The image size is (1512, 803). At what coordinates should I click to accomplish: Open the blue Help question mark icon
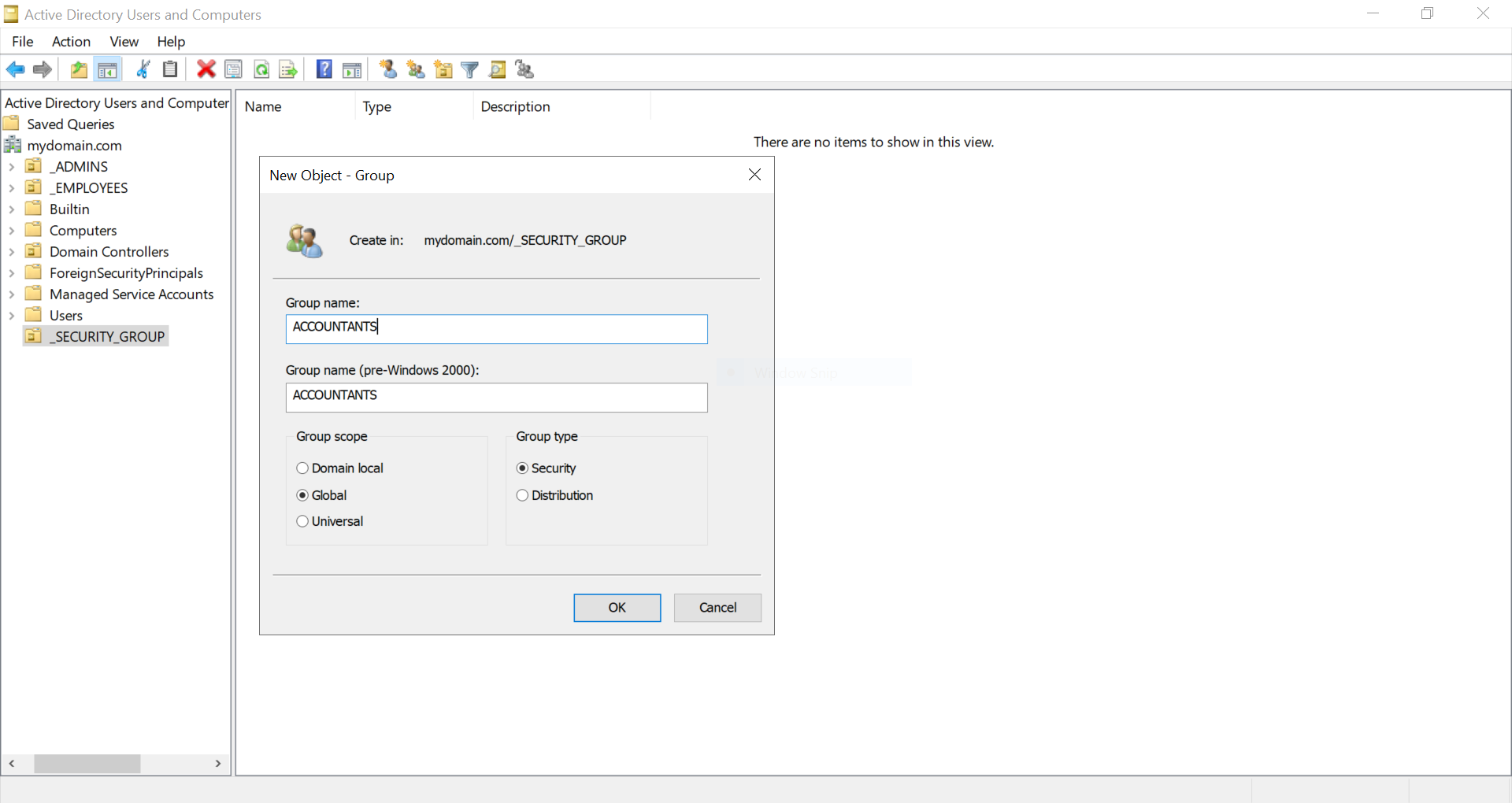(x=324, y=69)
